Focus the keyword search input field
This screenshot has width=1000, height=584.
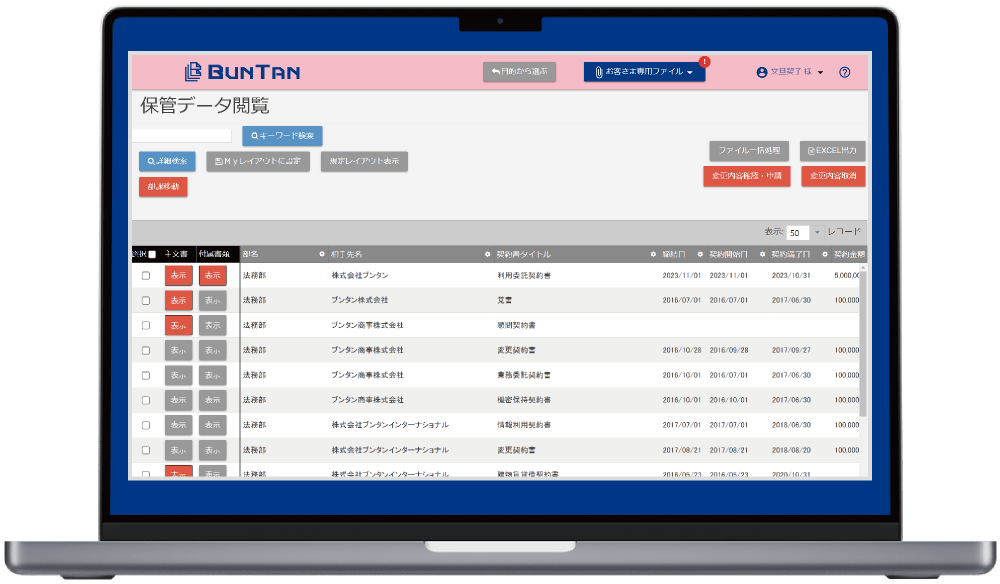184,136
